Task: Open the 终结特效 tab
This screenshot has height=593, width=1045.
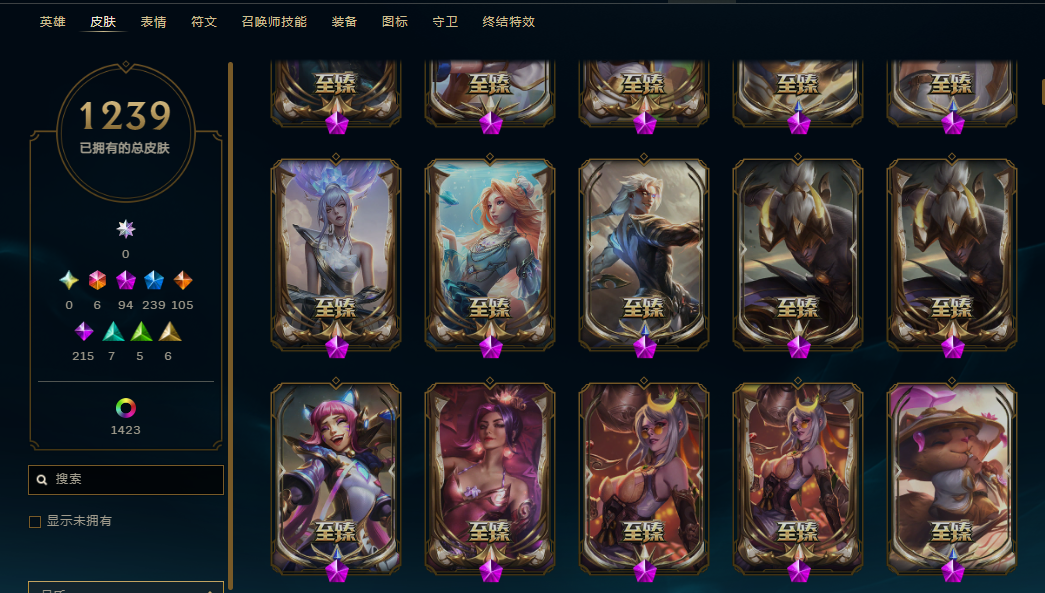Action: [x=509, y=22]
